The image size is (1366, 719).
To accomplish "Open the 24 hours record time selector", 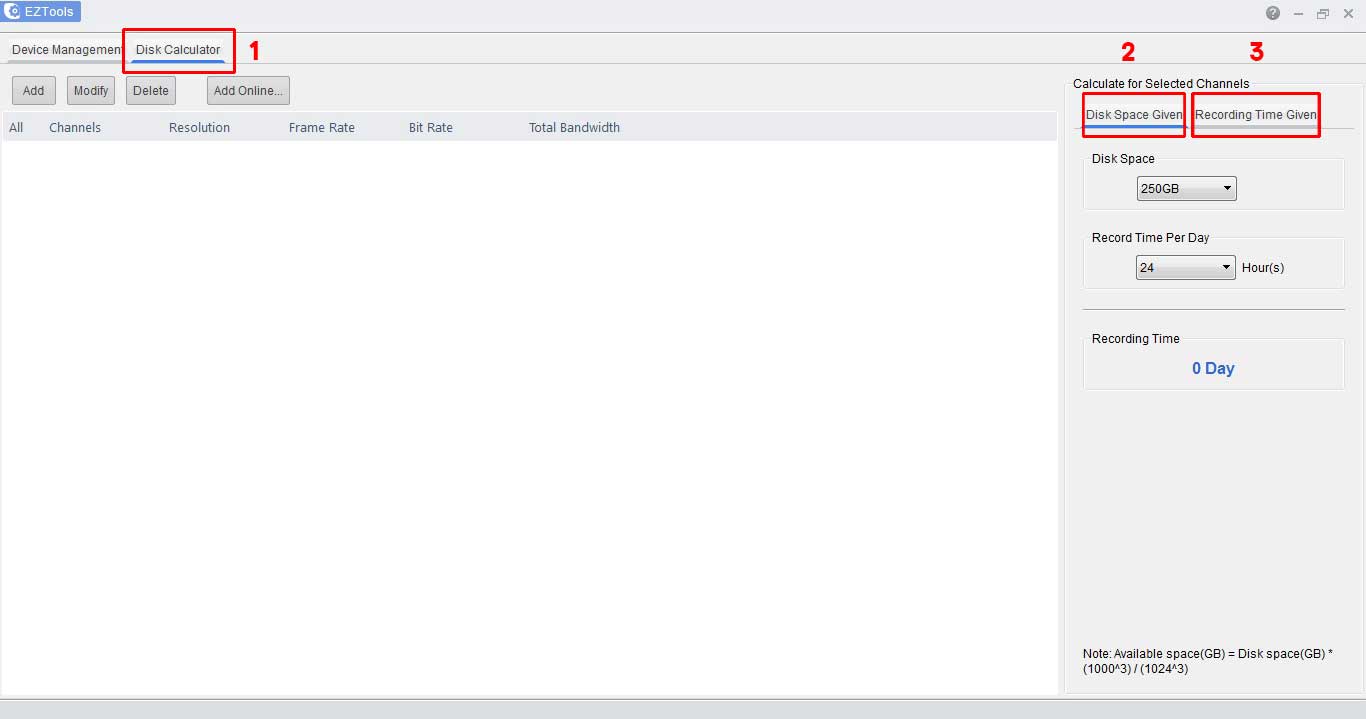I will tap(1185, 267).
